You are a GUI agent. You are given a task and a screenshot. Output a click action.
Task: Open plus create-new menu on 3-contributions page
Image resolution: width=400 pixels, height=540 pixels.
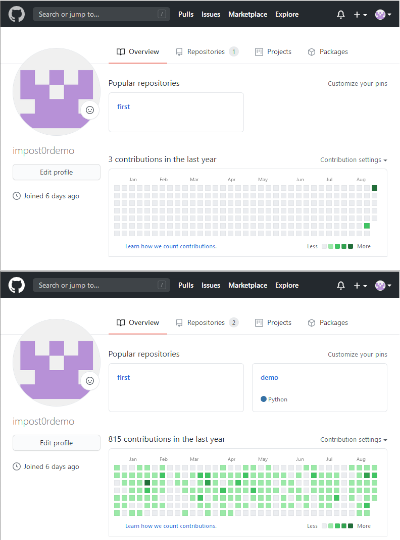coord(360,14)
